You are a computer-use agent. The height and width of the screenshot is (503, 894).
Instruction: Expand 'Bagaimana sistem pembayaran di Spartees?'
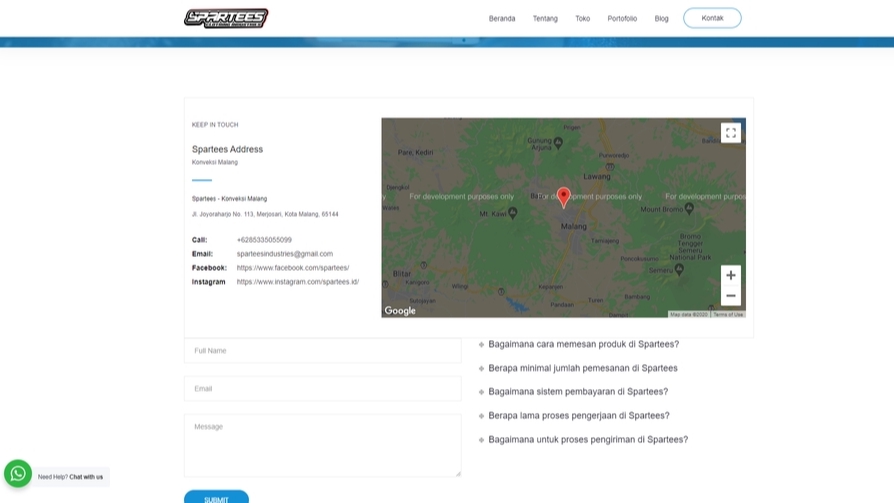click(578, 391)
